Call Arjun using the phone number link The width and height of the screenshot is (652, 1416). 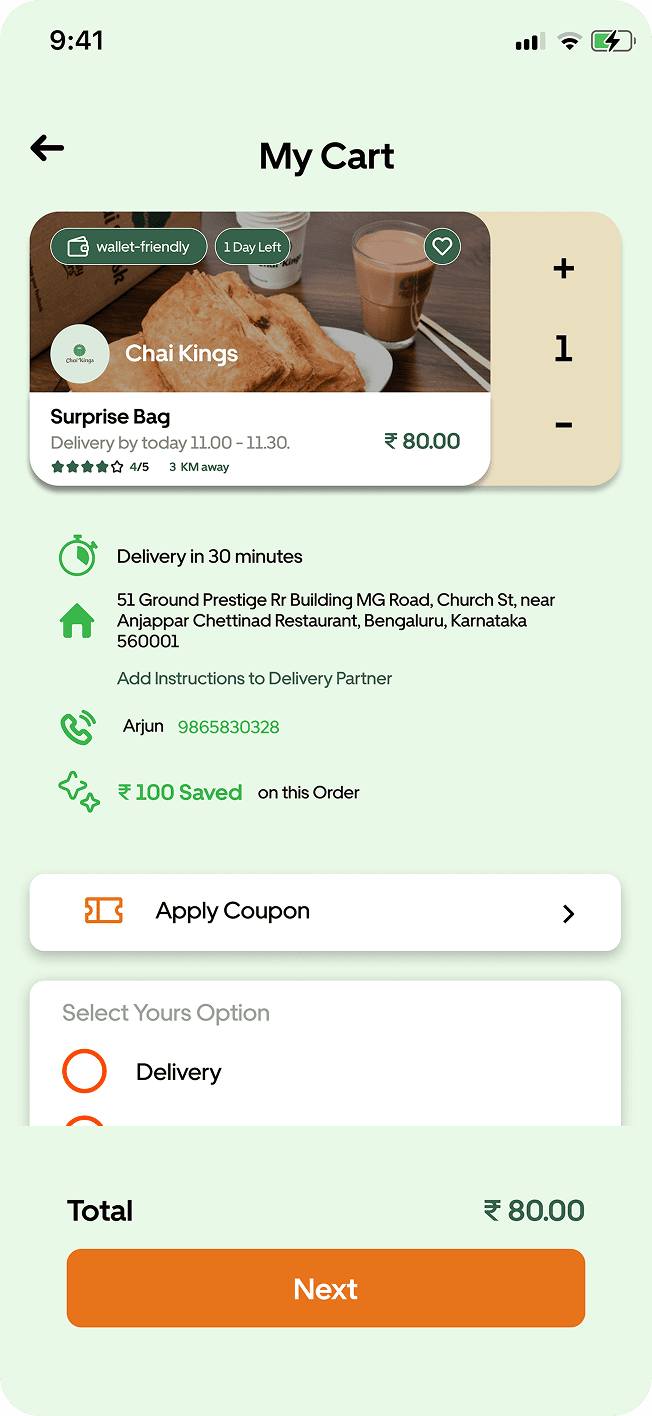pos(229,727)
